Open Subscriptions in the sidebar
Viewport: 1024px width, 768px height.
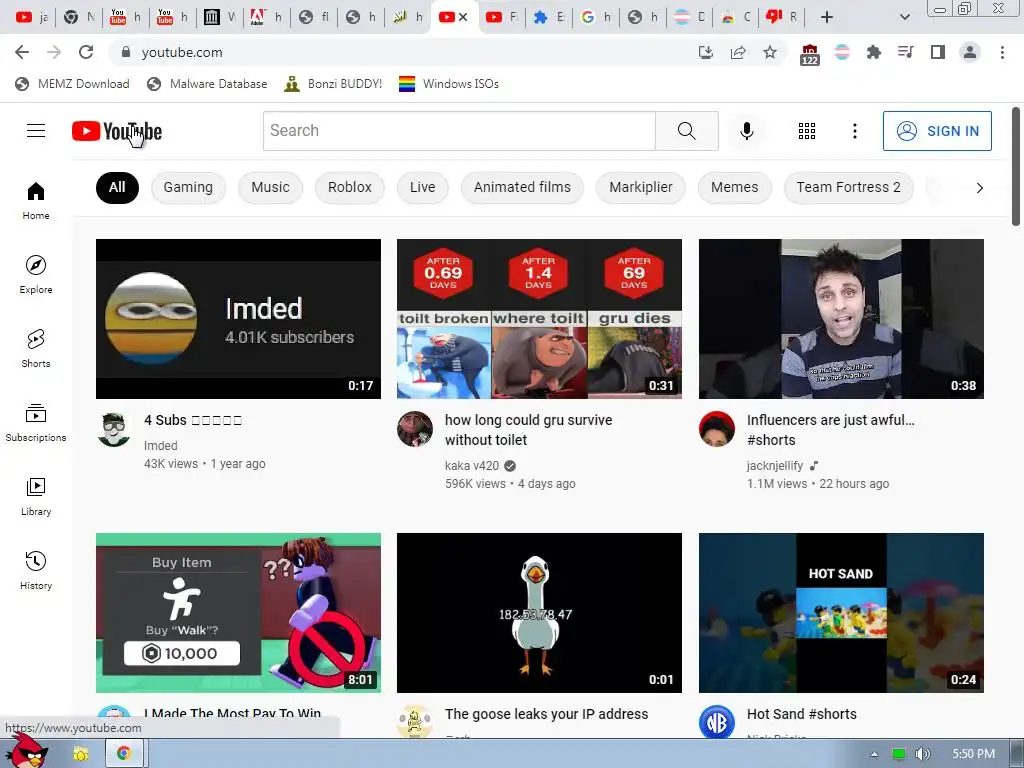coord(36,423)
